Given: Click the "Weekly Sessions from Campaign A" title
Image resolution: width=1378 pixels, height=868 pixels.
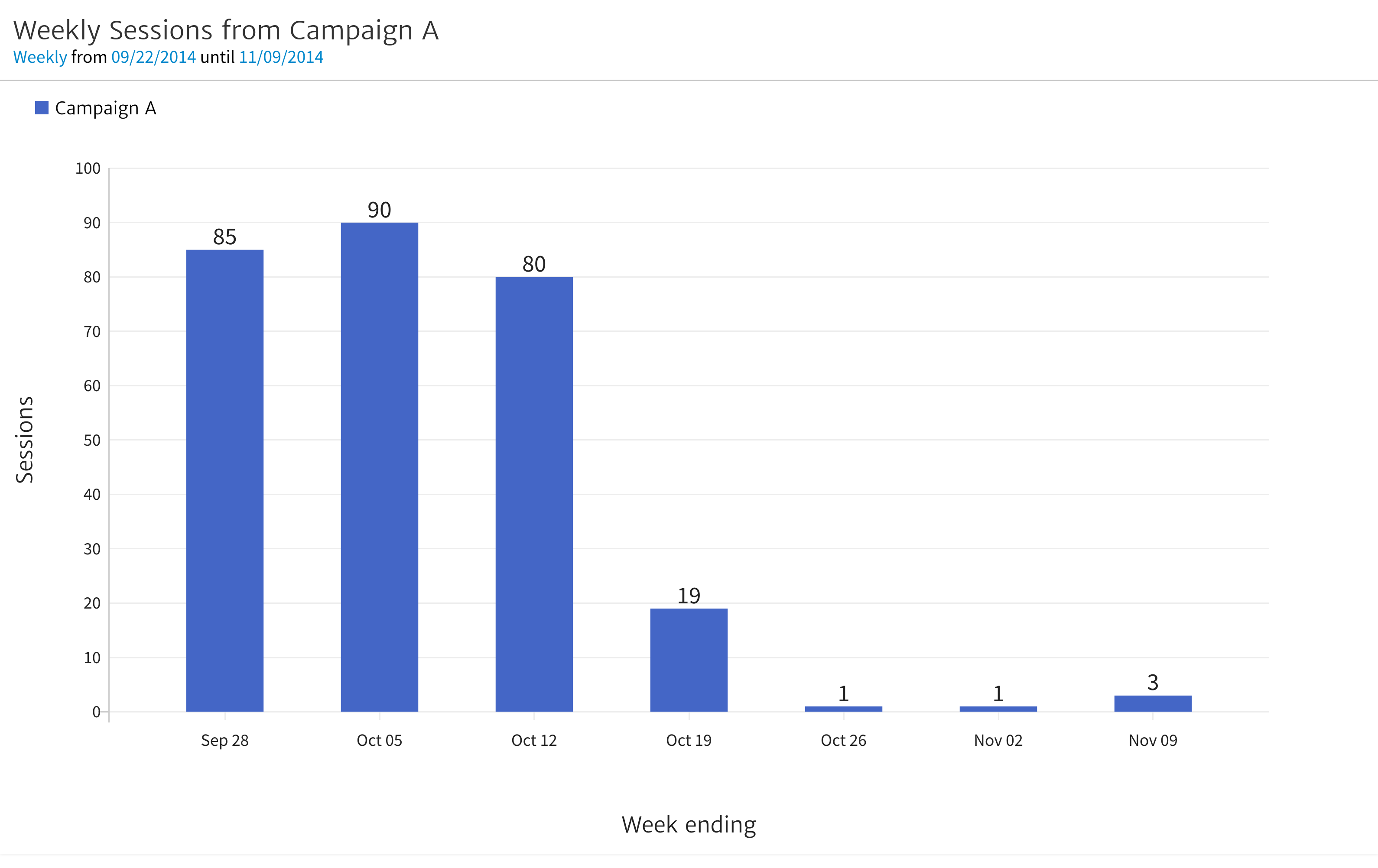Looking at the screenshot, I should point(226,30).
